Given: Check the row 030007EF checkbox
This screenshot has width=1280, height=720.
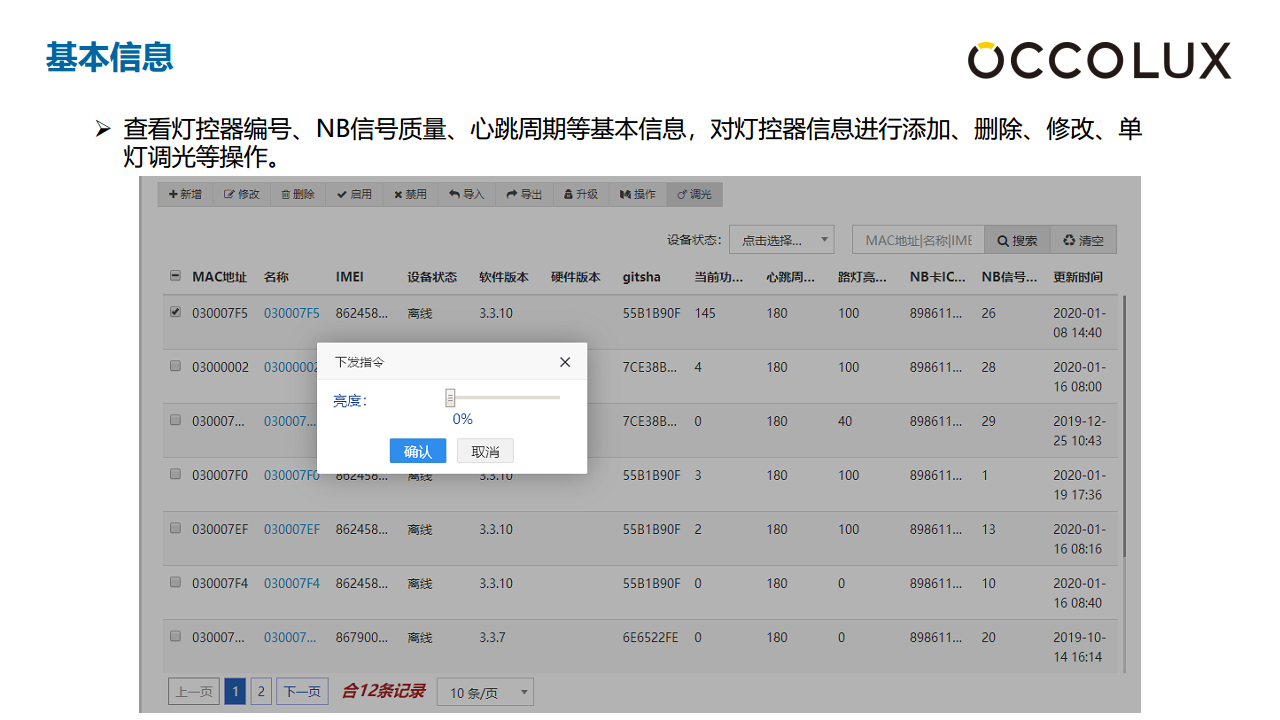Looking at the screenshot, I should click(x=175, y=528).
